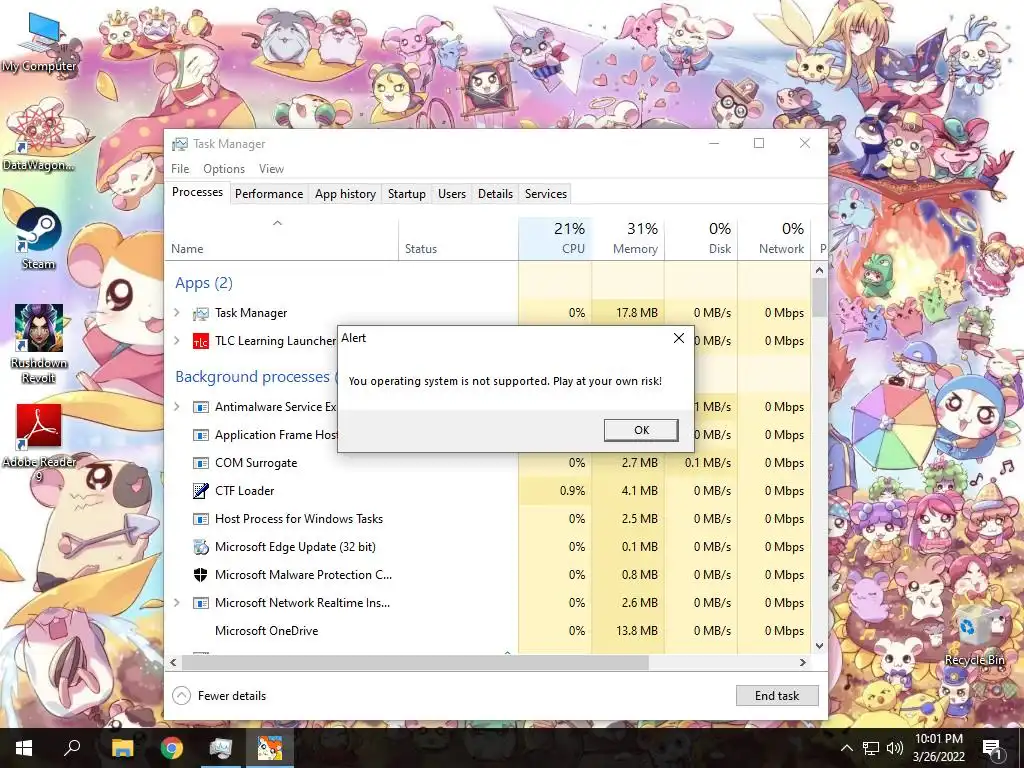Click the Microsoft Edge Update icon
This screenshot has width=1024, height=768.
point(200,547)
